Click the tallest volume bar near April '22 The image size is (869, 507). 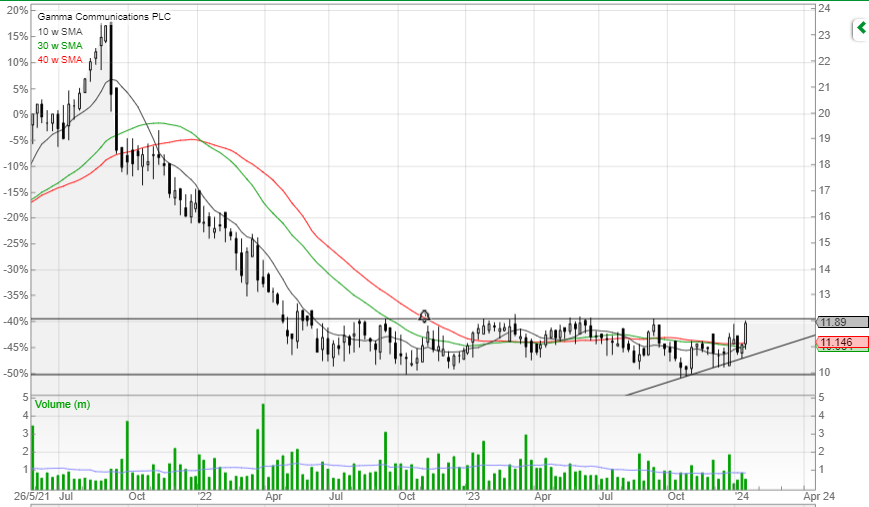tap(263, 446)
